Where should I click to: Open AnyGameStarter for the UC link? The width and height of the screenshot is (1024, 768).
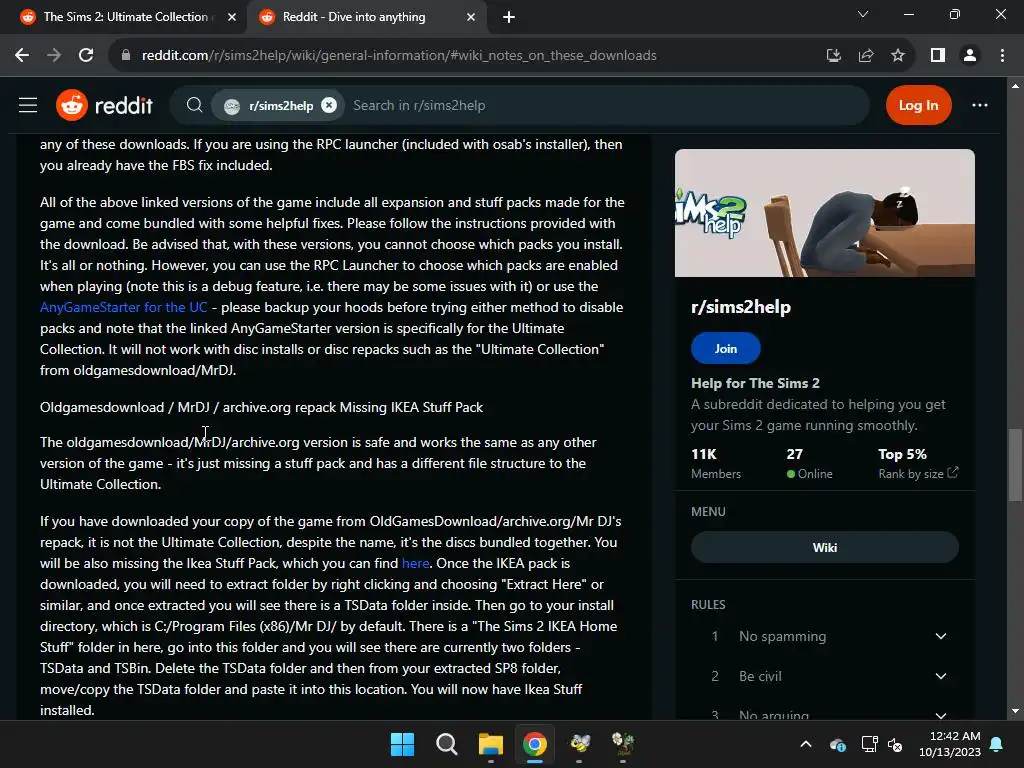point(123,307)
